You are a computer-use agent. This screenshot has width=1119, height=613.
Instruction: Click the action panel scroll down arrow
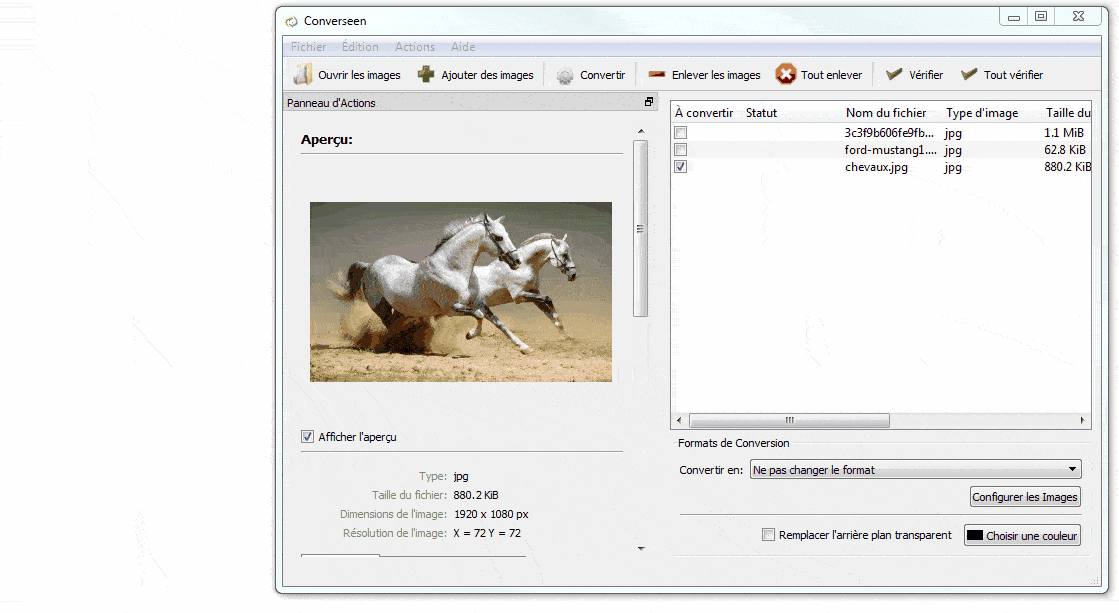click(x=641, y=548)
